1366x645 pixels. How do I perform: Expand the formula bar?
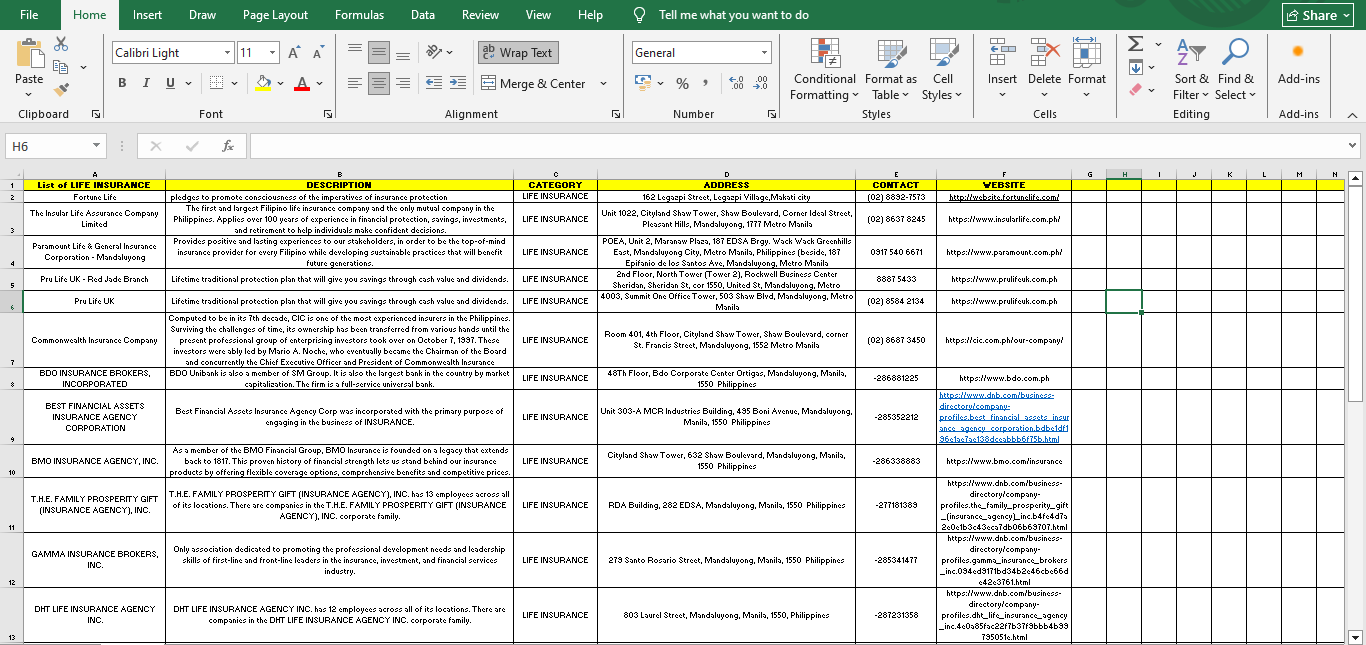(1353, 146)
